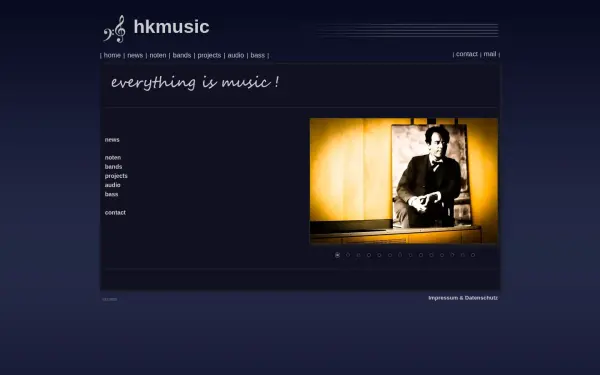Open the Impressum & Datenschutz link
Screen dimensions: 600x375
pos(463,298)
